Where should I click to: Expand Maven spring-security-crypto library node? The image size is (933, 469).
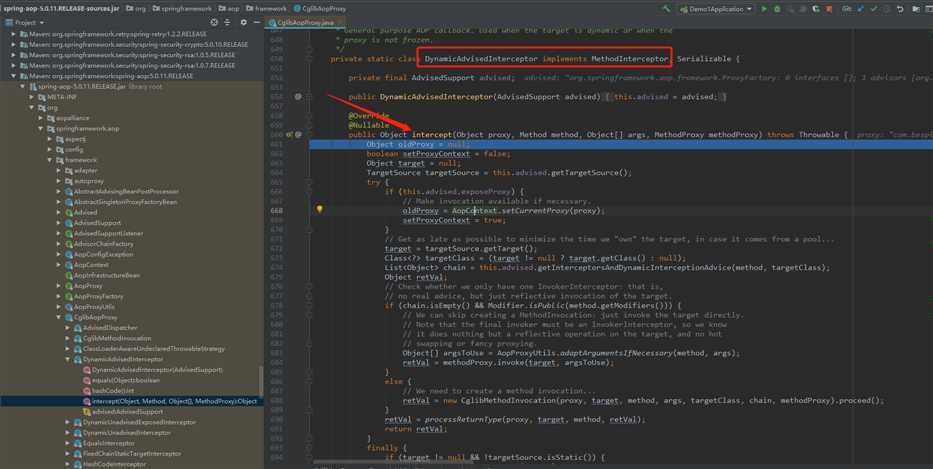coord(13,45)
